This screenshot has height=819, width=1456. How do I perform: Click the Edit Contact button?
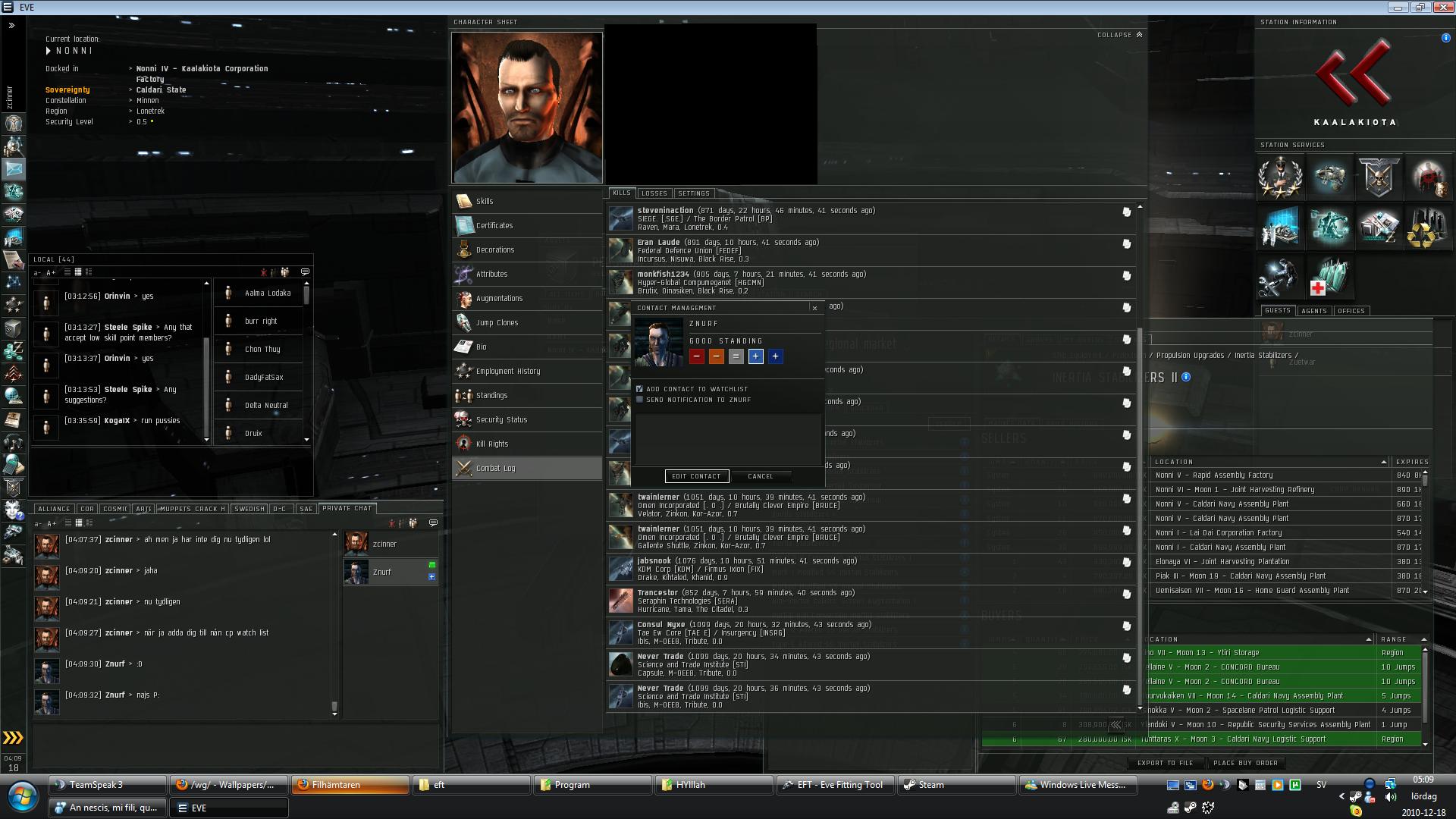pyautogui.click(x=696, y=476)
